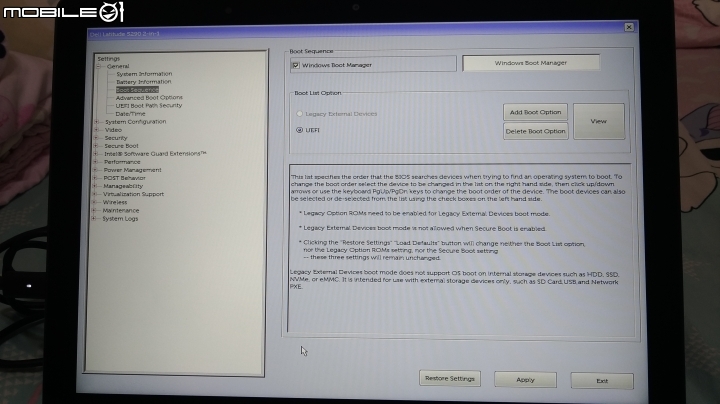
Task: Expand the Virtualization Support node
Action: coord(94,194)
